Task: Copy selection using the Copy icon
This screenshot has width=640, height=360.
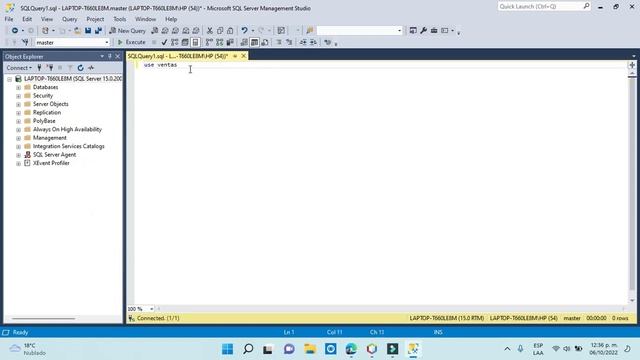Action: coord(220,31)
